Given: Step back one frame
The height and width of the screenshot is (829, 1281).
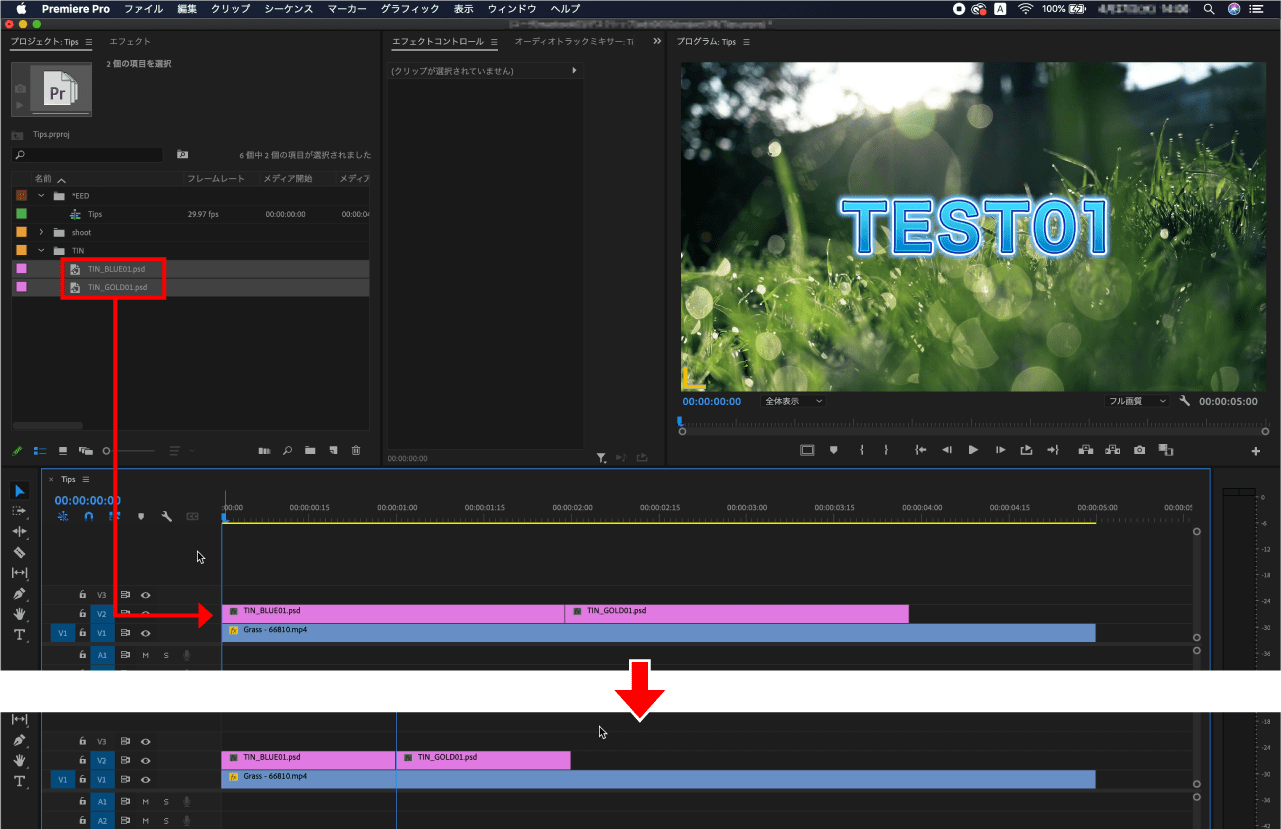Looking at the screenshot, I should click(x=947, y=450).
